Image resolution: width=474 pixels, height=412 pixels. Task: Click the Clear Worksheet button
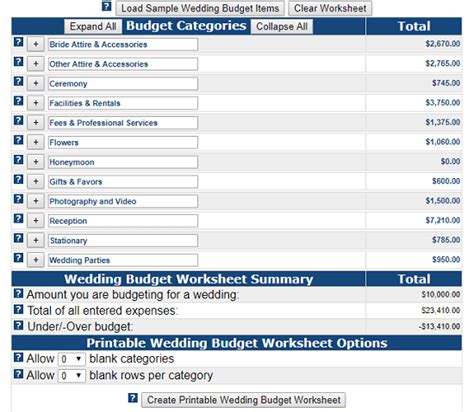pos(330,8)
